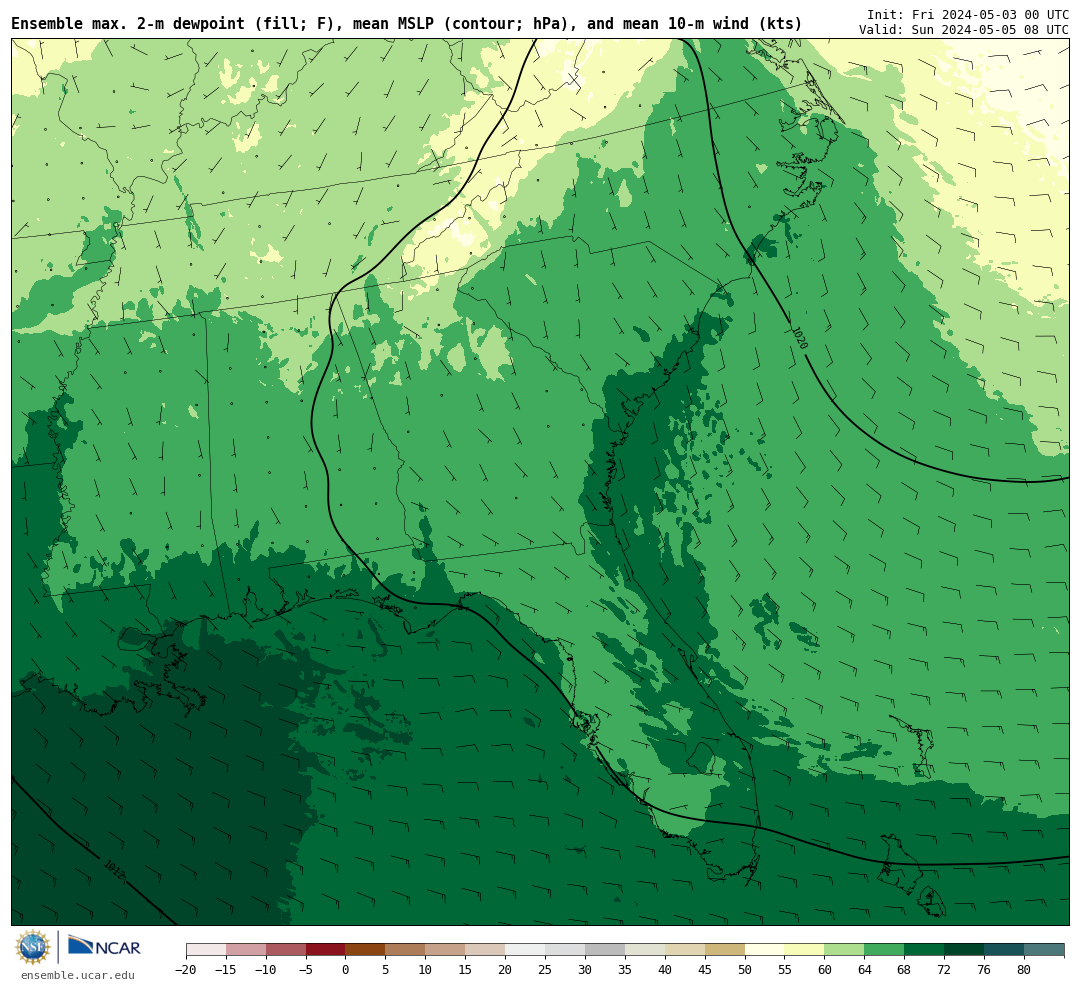Pick the colorbar swatch between 15 and 20
Screen dimensions: 1080x988
tap(486, 950)
